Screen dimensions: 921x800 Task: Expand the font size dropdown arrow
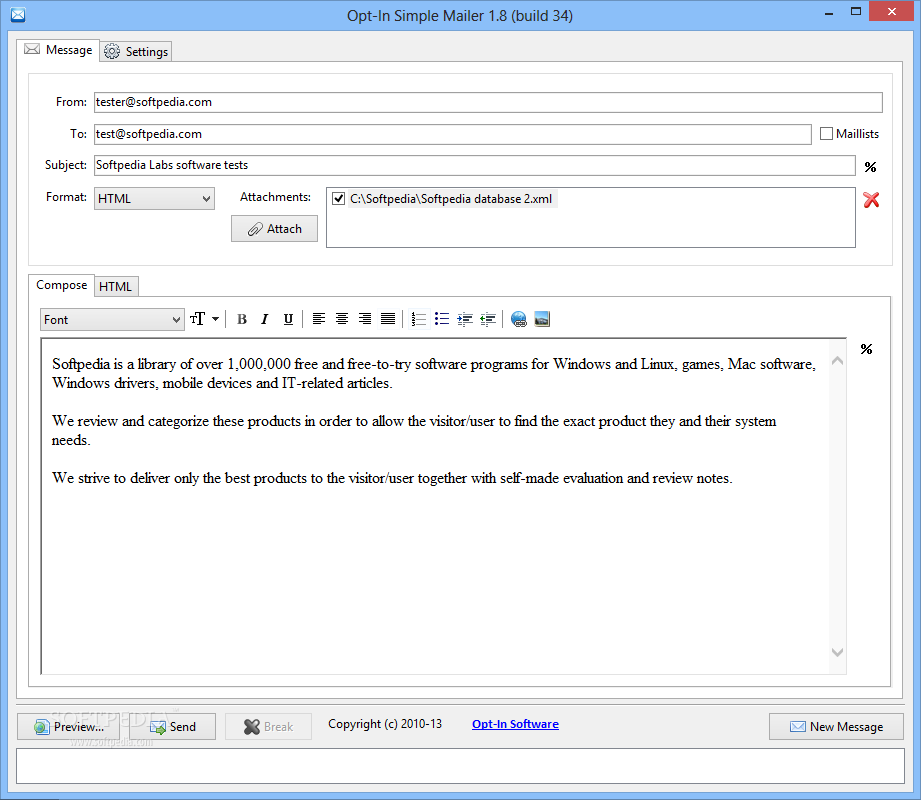tap(216, 319)
